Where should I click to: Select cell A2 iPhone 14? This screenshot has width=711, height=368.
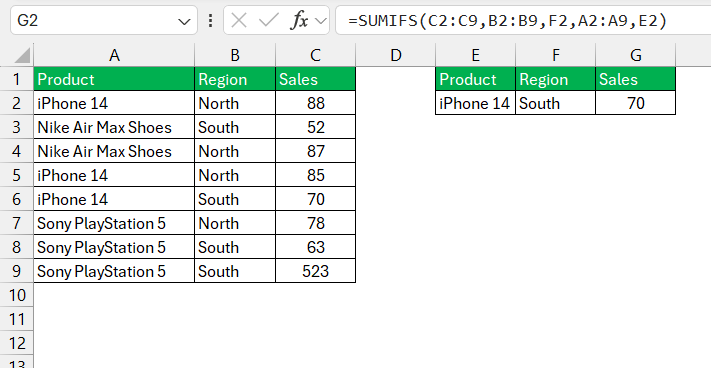coord(114,103)
